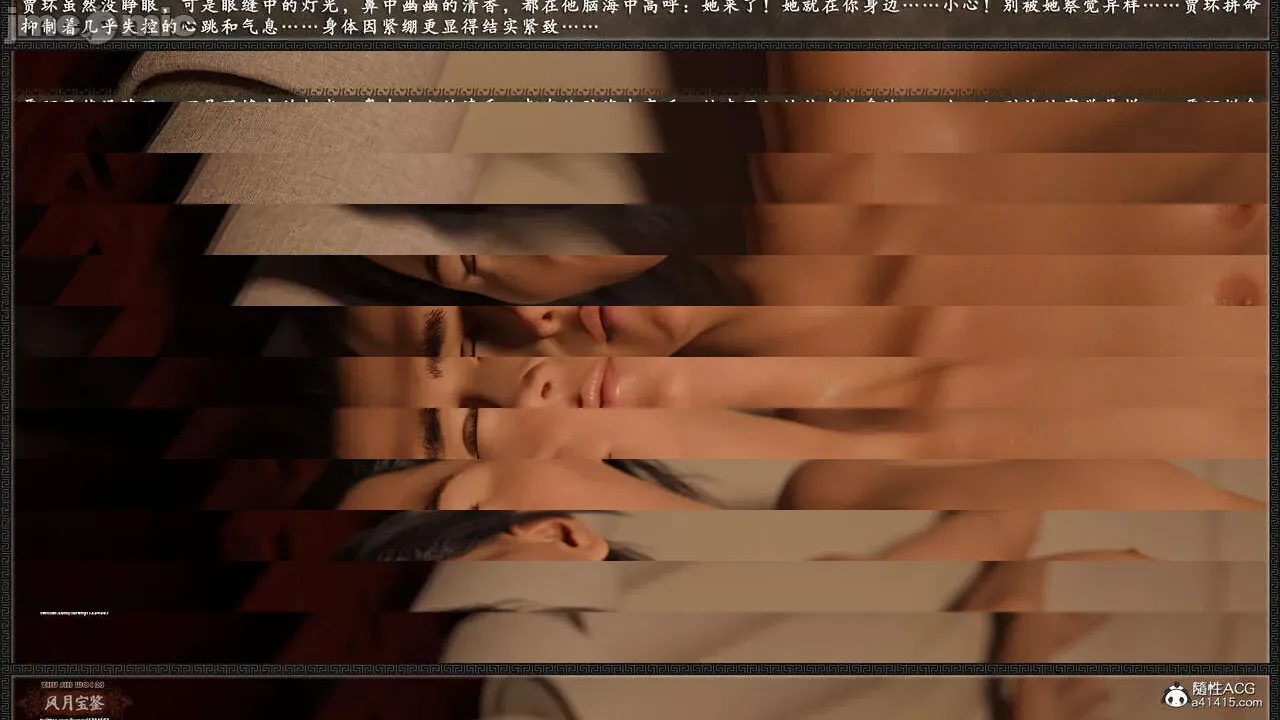1280x720 pixels.
Task: Click the tiny URL text inside the image
Action: click(x=74, y=611)
